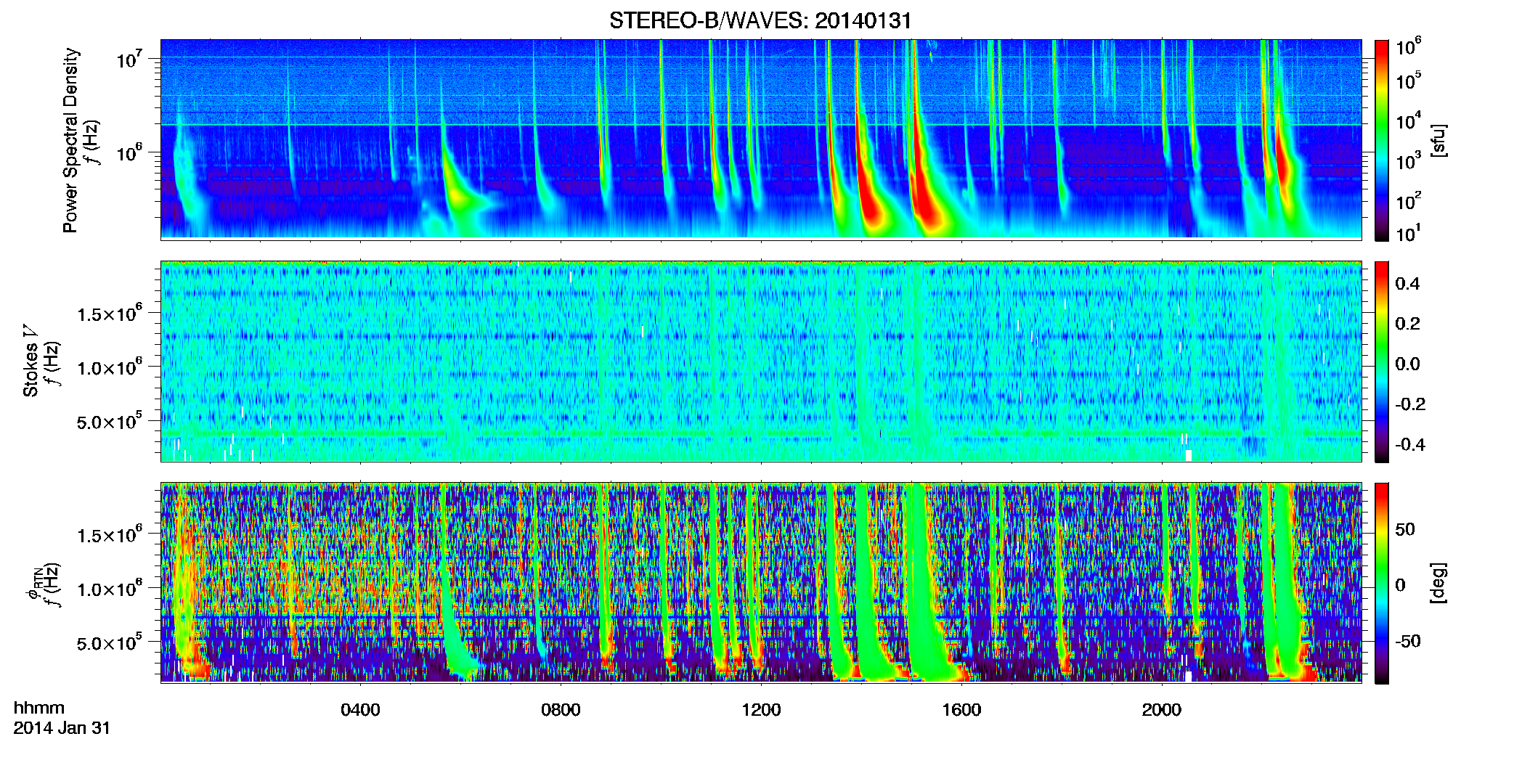The width and height of the screenshot is (1522, 784).
Task: Click the -0.4 value on Stokes colorbar
Action: [x=1410, y=444]
